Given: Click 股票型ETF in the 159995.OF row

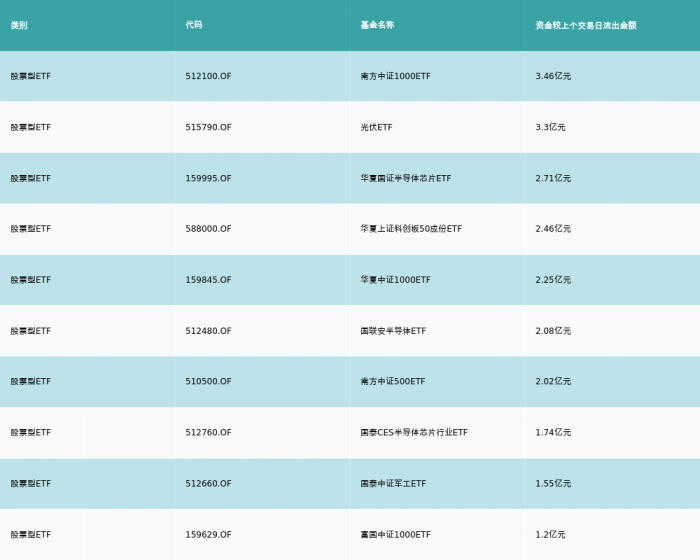Looking at the screenshot, I should pos(31,178).
